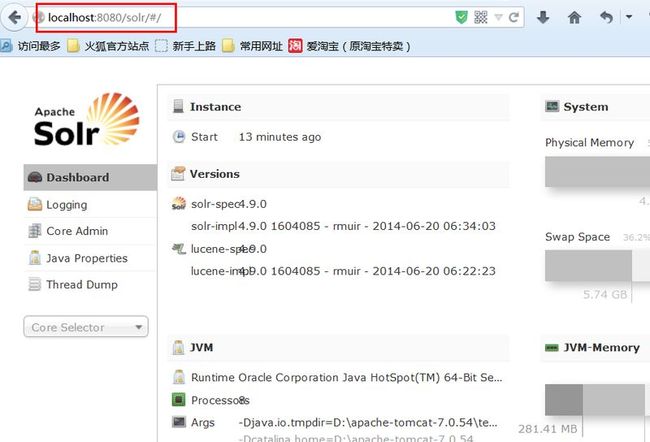The height and width of the screenshot is (442, 650).
Task: Click the Apache Solr logo
Action: (x=86, y=119)
